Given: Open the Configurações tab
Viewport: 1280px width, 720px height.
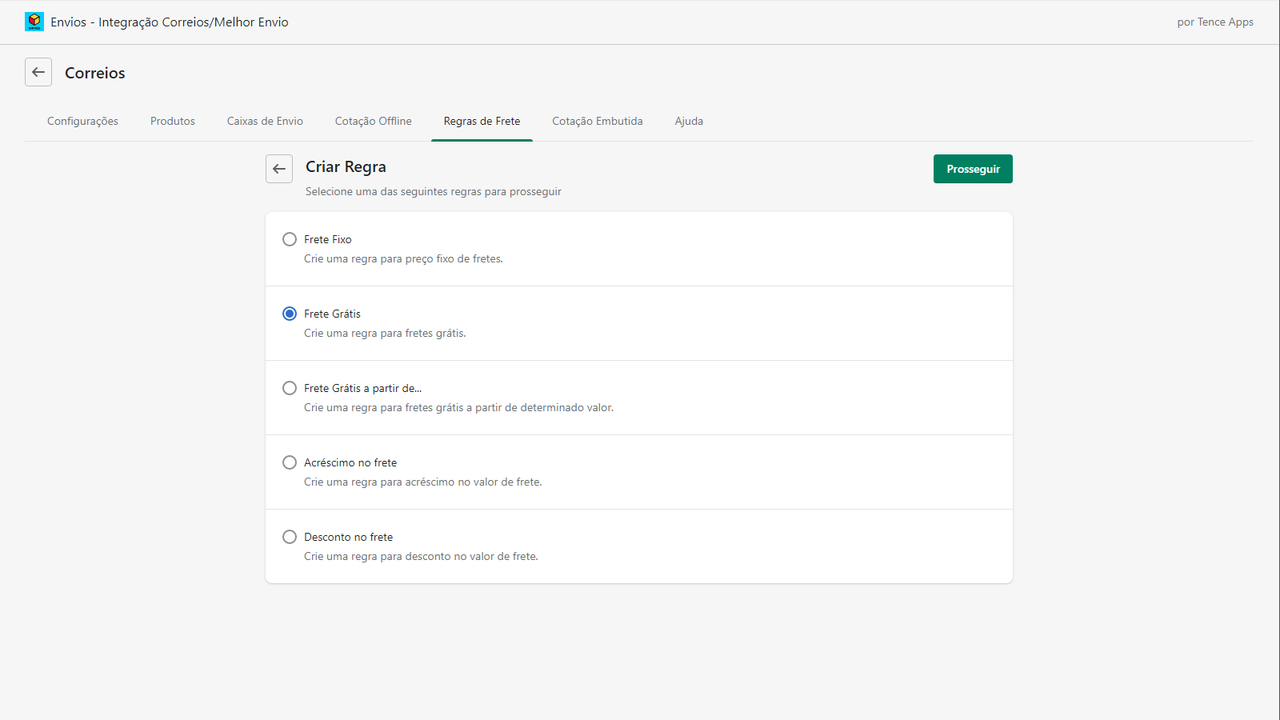Looking at the screenshot, I should (x=83, y=121).
